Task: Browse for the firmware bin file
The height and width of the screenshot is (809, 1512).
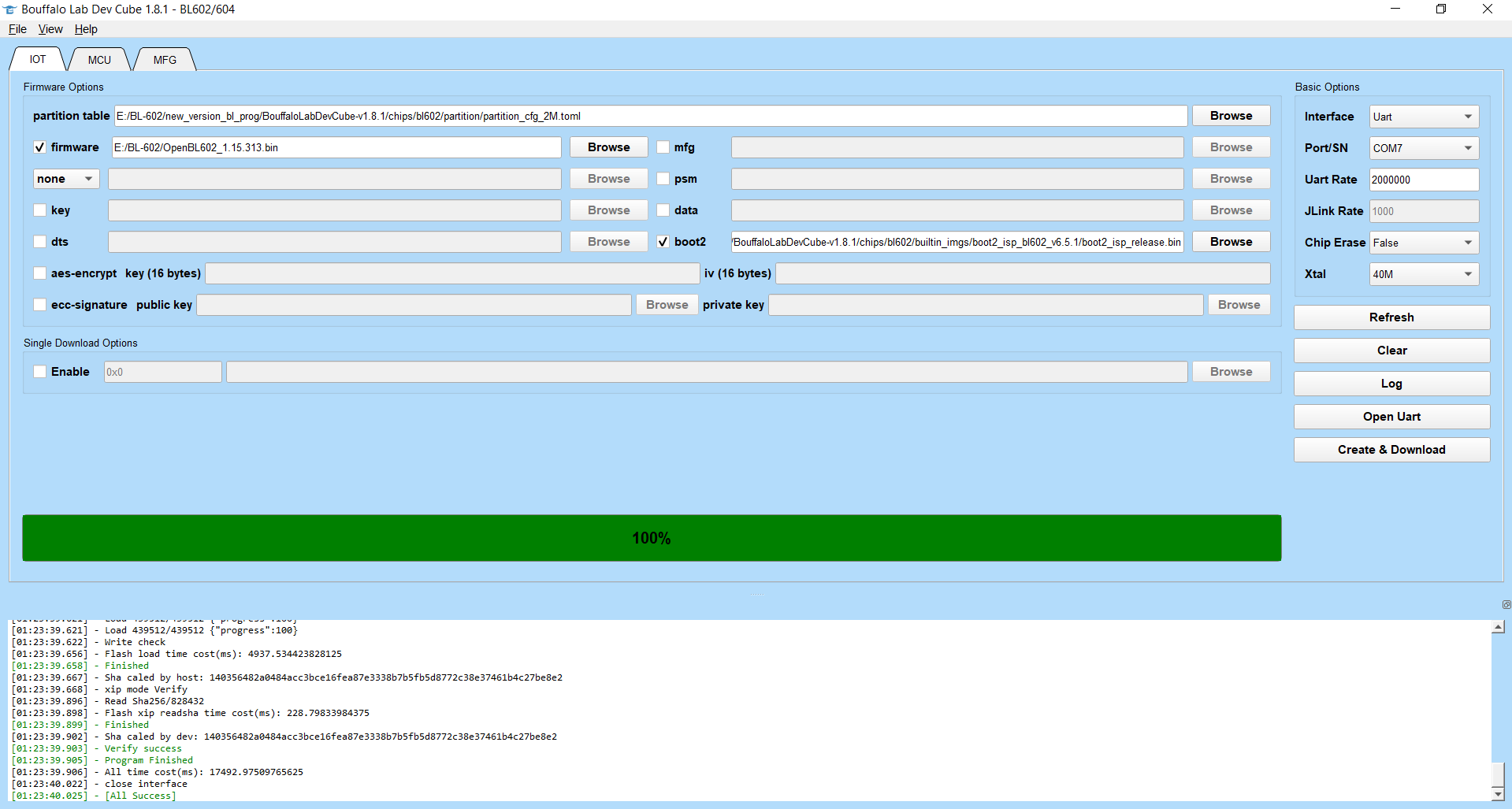Action: pyautogui.click(x=608, y=147)
